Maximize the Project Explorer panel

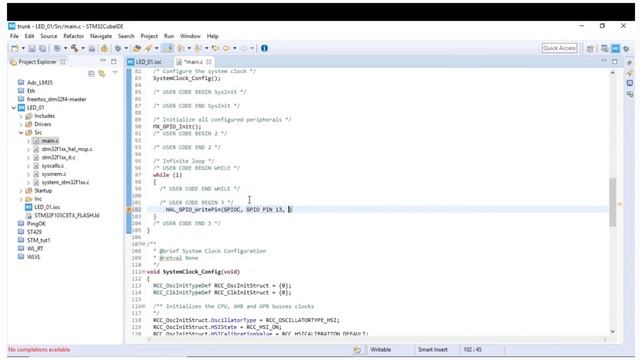pyautogui.click(x=114, y=61)
